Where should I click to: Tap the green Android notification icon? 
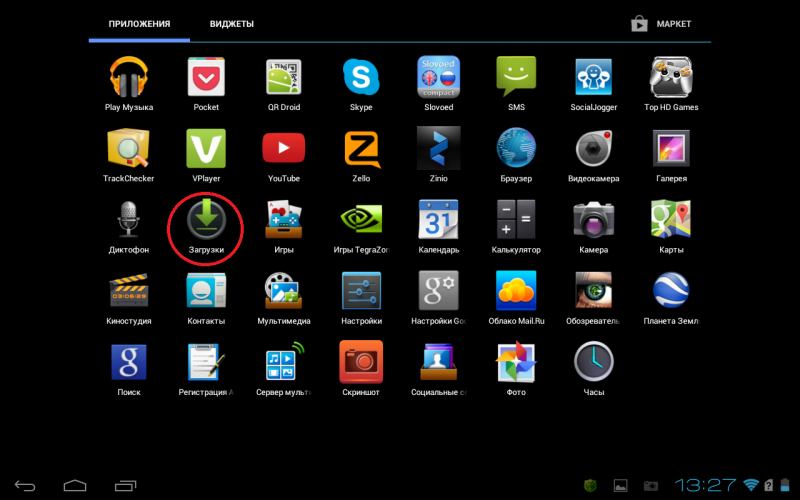[590, 485]
